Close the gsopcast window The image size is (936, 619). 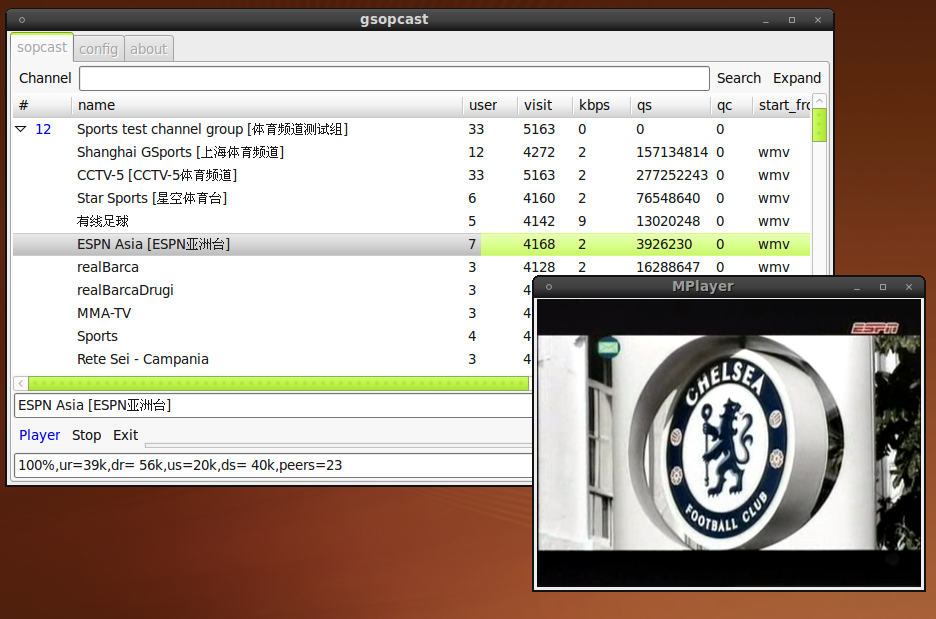tap(818, 20)
